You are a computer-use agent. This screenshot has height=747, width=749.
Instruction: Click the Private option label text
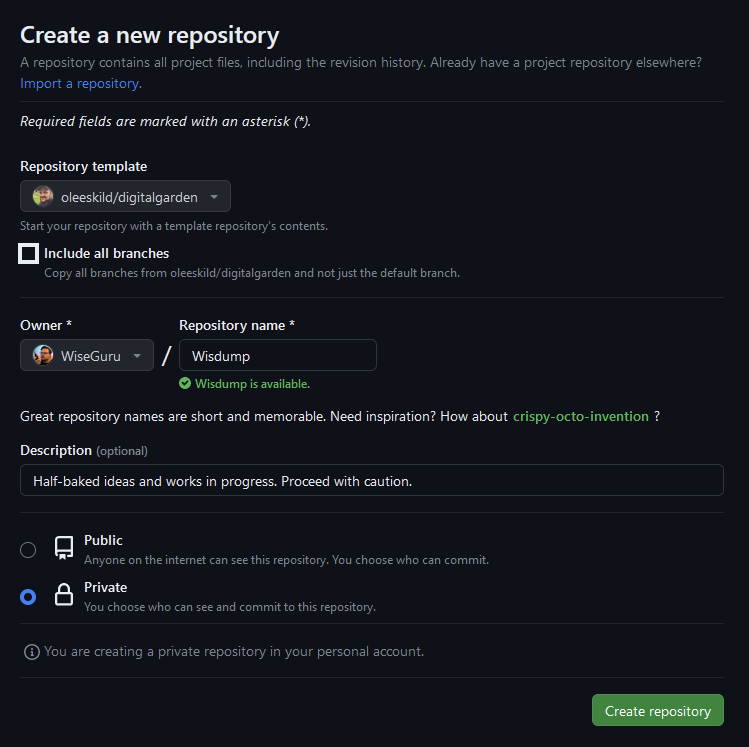pyautogui.click(x=105, y=587)
